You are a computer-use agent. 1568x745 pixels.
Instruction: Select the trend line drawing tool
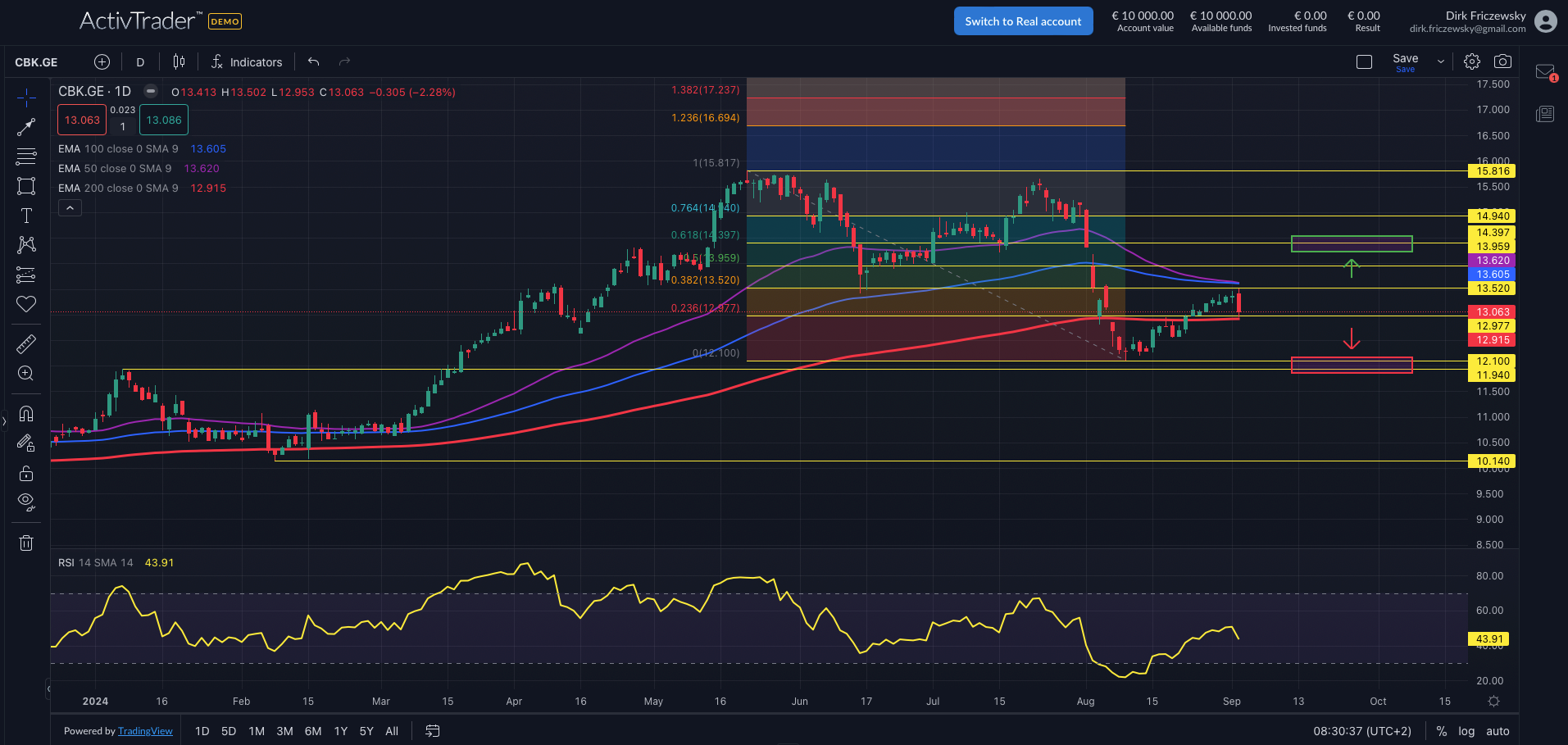pyautogui.click(x=26, y=127)
